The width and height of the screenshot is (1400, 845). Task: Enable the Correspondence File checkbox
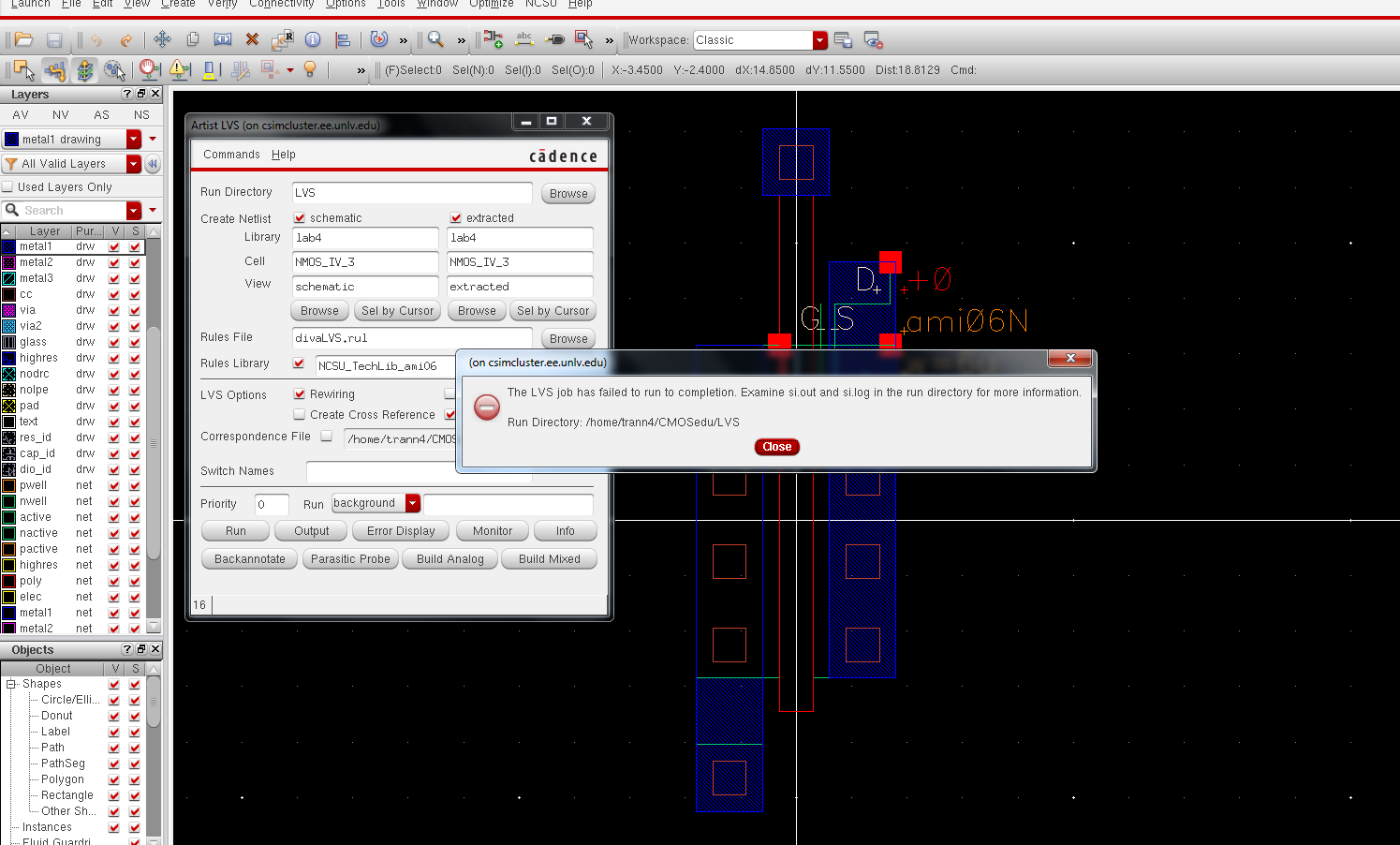pos(327,436)
